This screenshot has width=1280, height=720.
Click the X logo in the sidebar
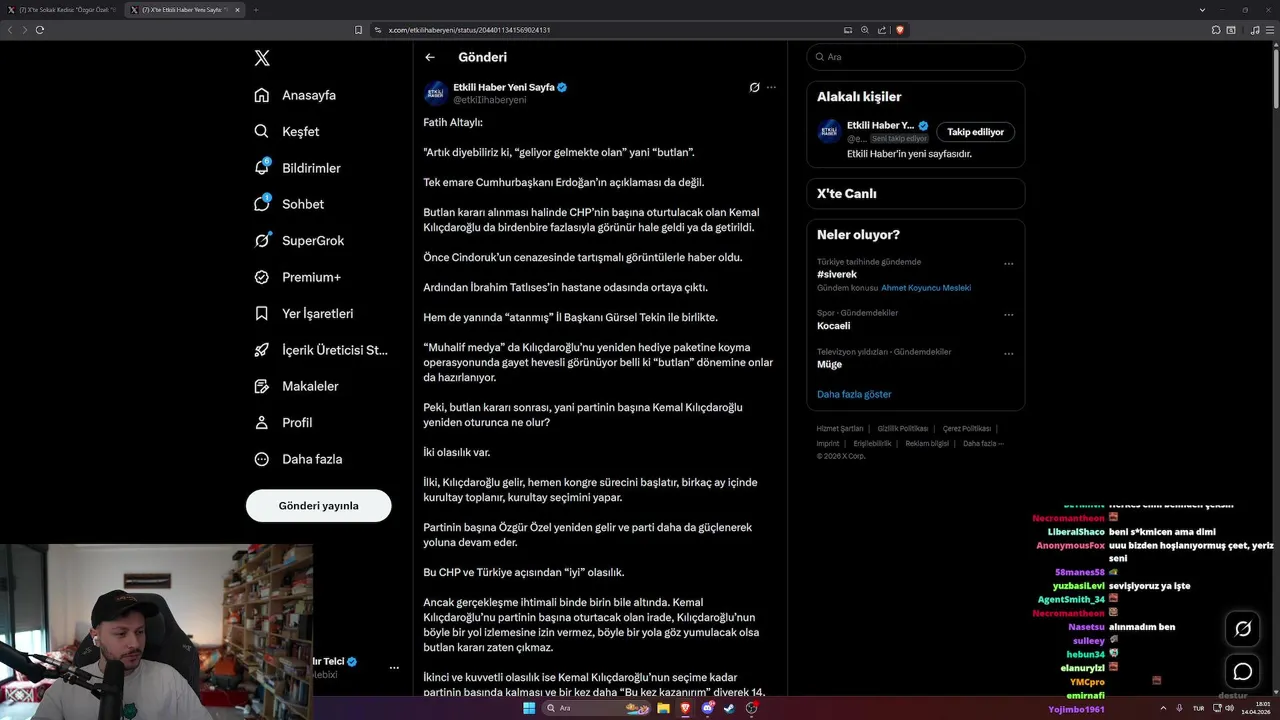tap(262, 58)
